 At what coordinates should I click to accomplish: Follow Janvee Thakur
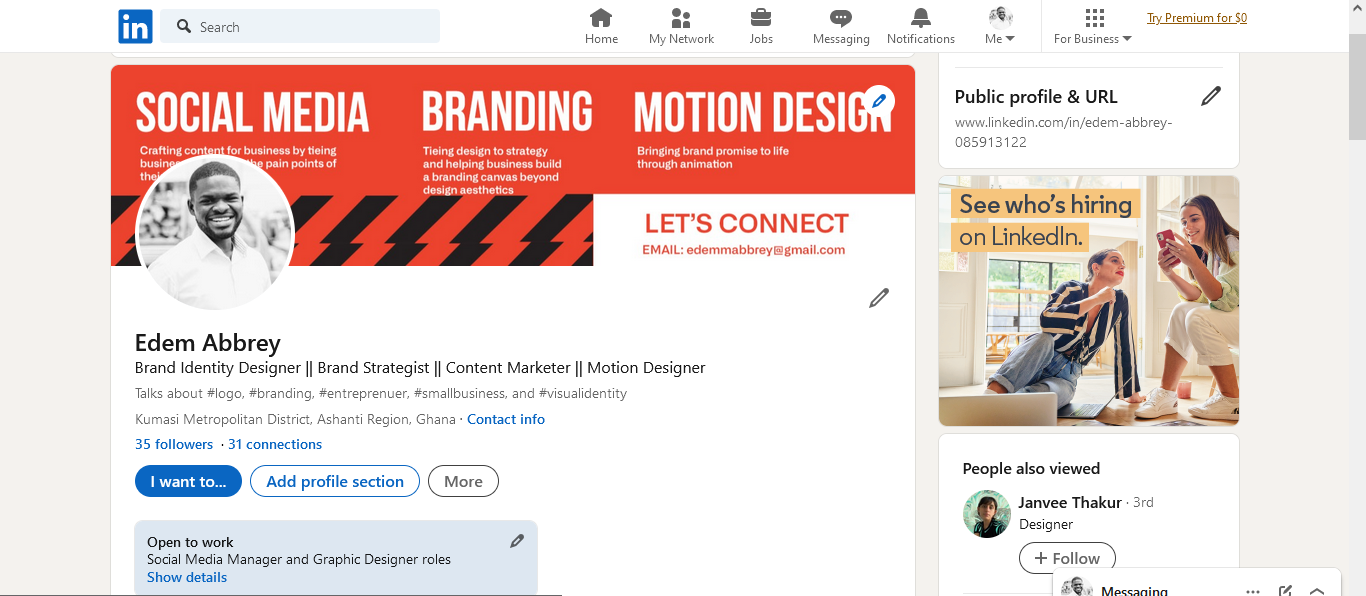(1067, 558)
